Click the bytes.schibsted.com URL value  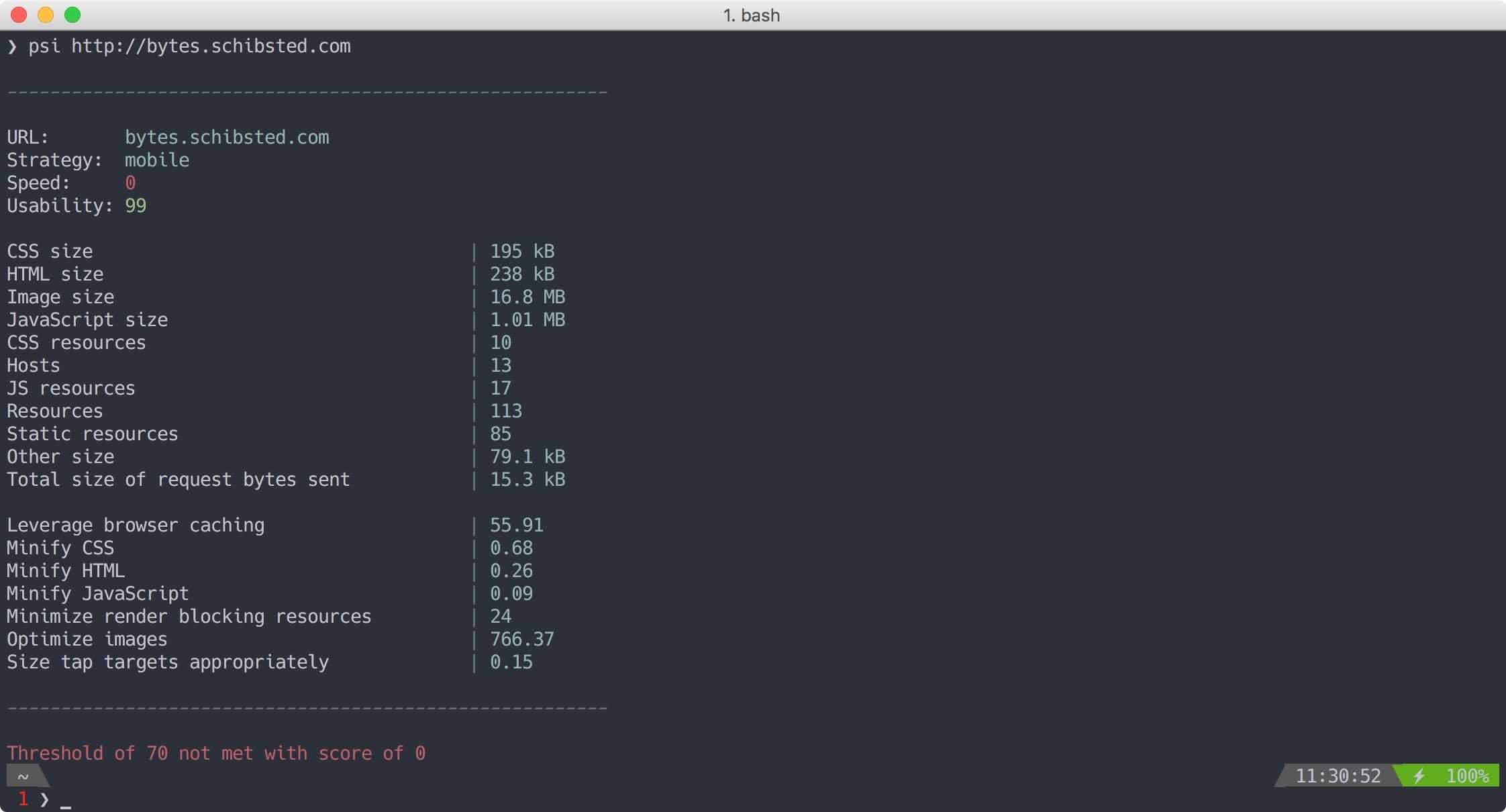click(227, 138)
